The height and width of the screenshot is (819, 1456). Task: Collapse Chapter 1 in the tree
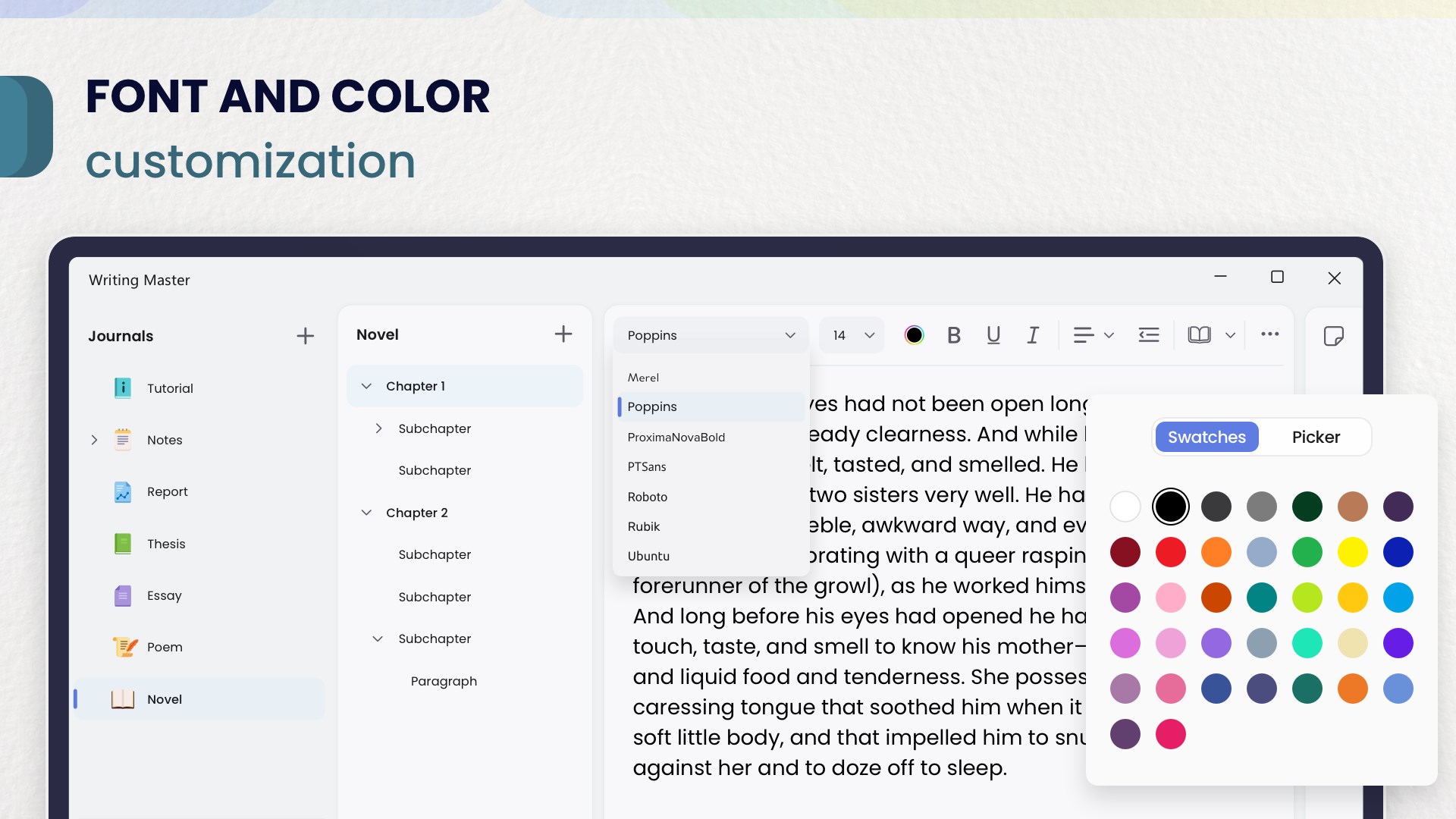tap(366, 386)
